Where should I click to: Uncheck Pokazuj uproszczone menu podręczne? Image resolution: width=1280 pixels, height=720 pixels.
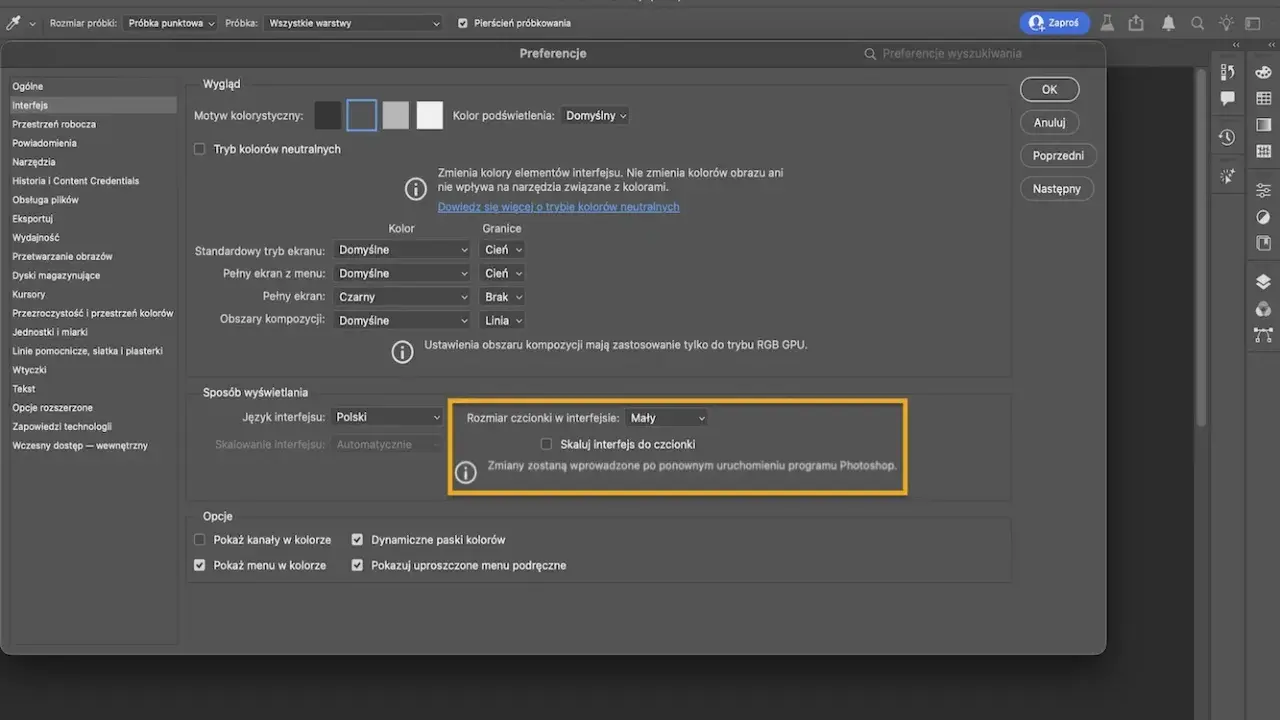[357, 565]
